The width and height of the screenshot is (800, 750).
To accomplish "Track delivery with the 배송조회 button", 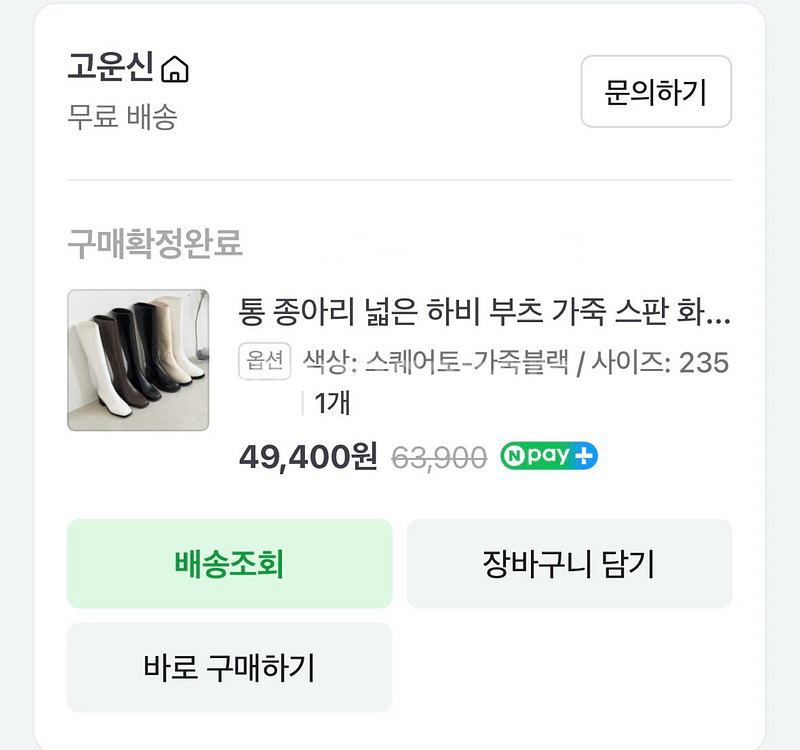I will (x=229, y=564).
